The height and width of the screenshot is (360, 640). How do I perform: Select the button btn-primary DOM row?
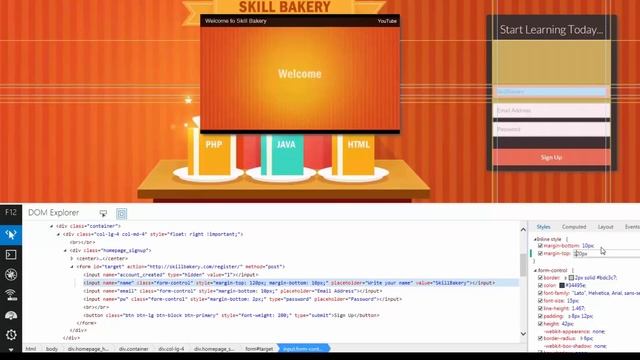(231, 315)
